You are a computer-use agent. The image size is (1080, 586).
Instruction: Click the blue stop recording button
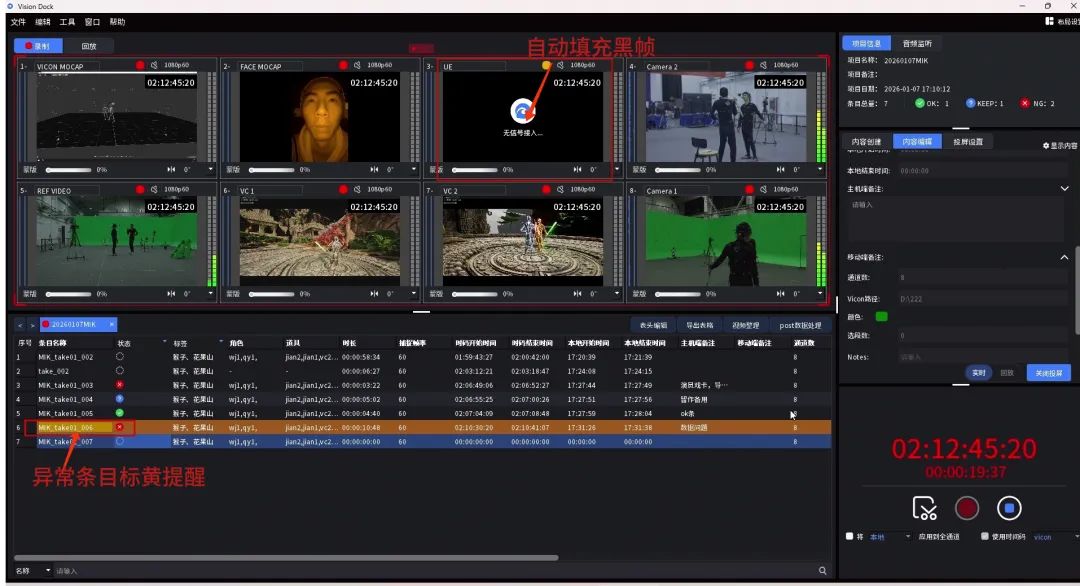[1009, 508]
